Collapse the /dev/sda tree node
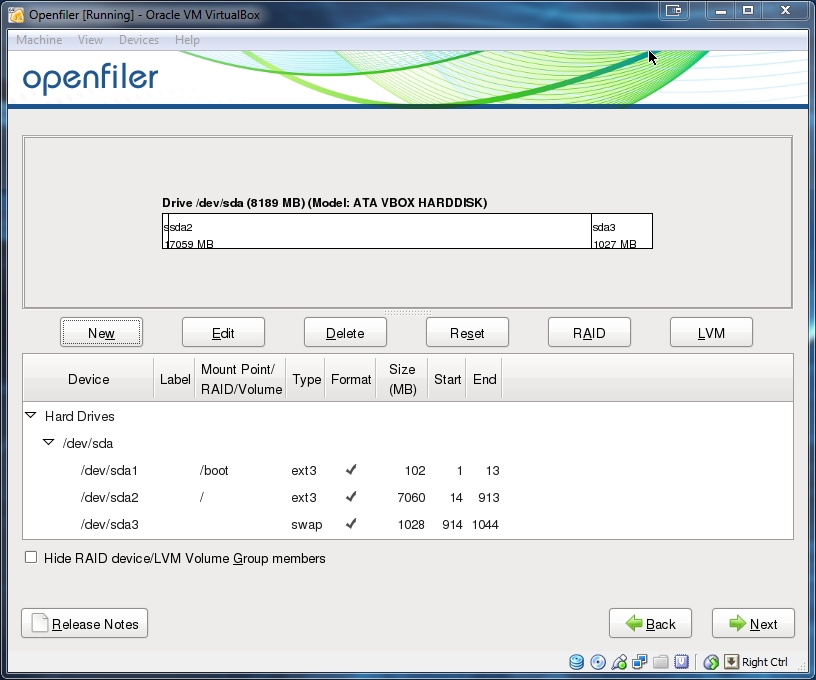Image resolution: width=816 pixels, height=680 pixels. (48, 442)
